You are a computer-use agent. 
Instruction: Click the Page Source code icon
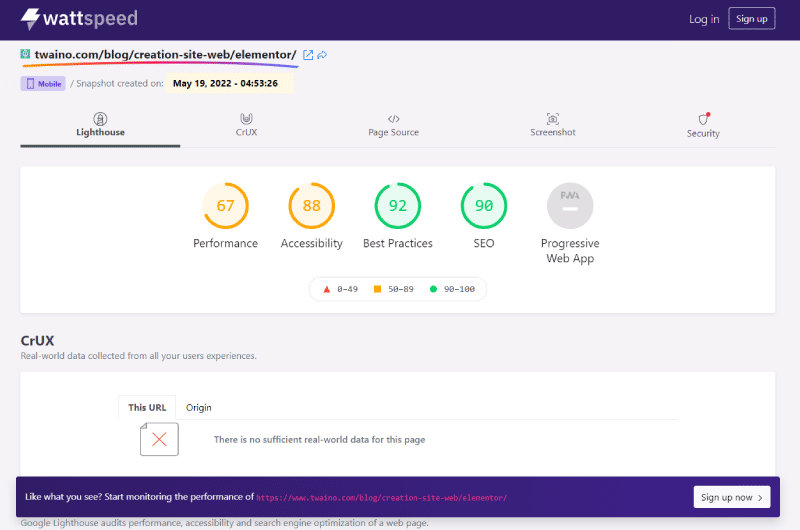coord(393,119)
